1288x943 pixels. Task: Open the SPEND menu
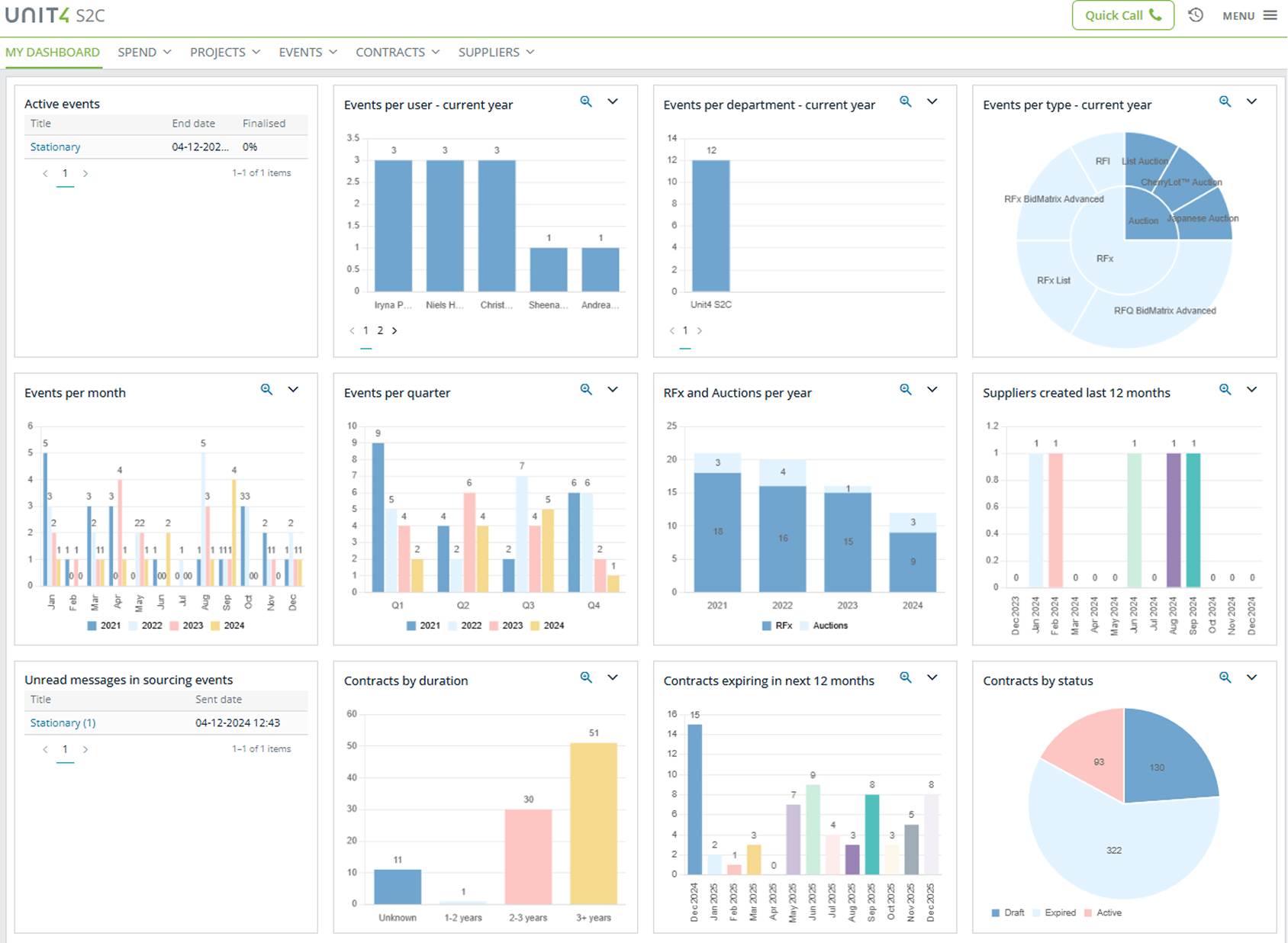click(x=144, y=52)
